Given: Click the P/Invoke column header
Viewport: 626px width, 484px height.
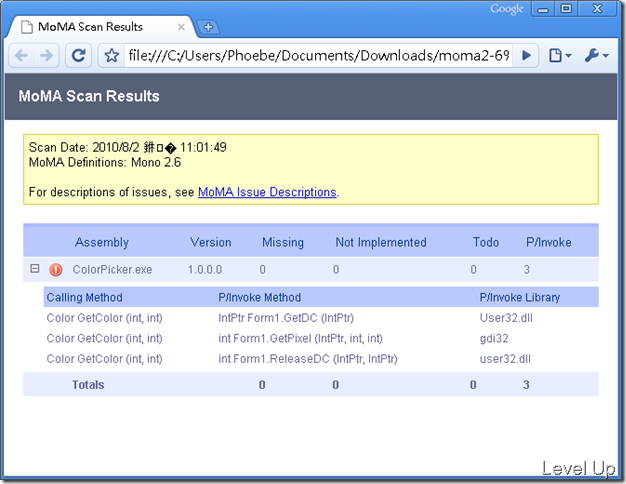Looking at the screenshot, I should pos(549,242).
